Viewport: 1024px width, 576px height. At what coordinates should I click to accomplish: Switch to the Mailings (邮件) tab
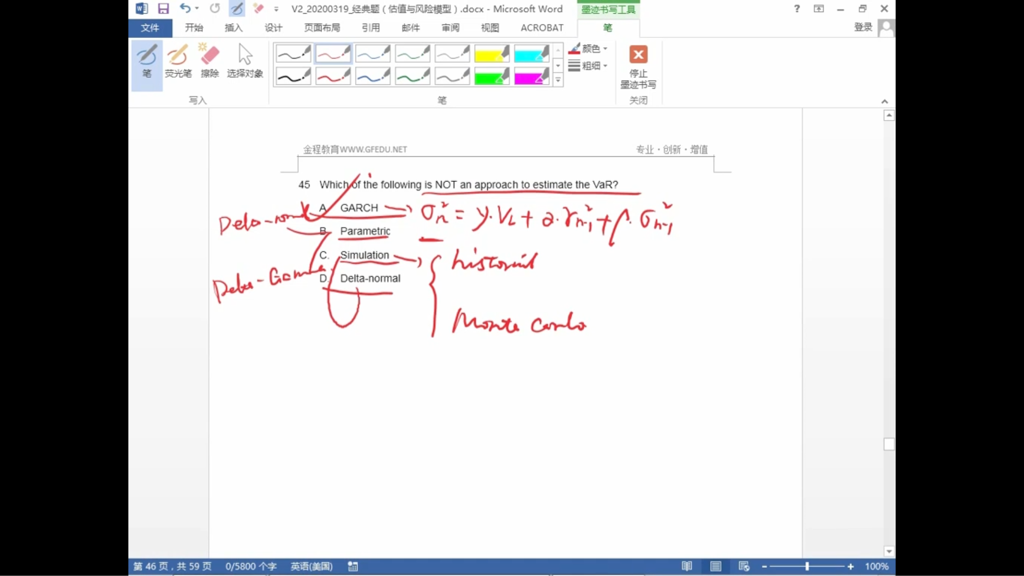(x=410, y=27)
